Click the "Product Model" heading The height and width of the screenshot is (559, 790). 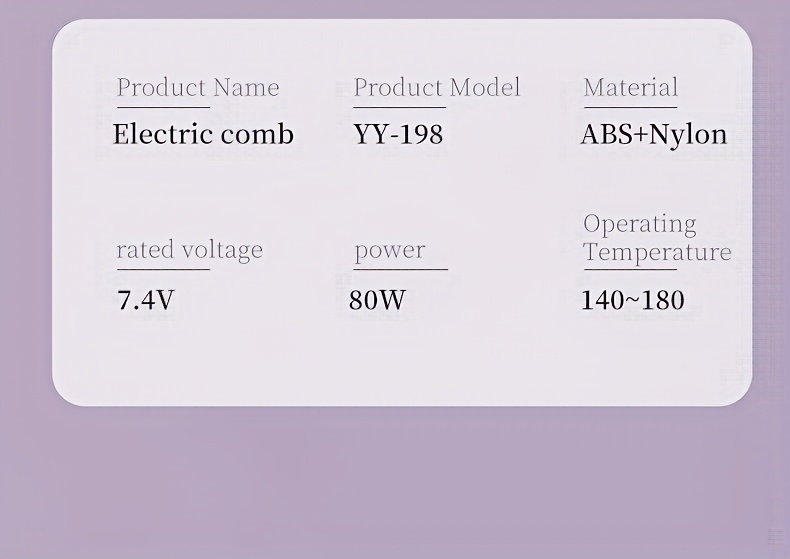tap(437, 88)
